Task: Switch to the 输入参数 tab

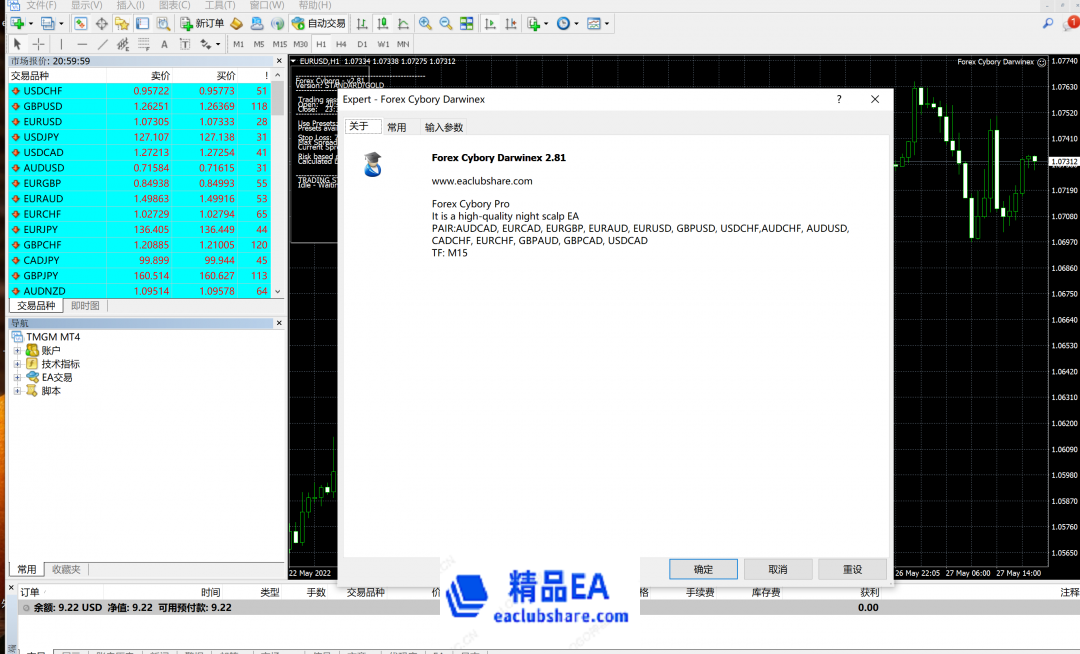Action: [444, 127]
